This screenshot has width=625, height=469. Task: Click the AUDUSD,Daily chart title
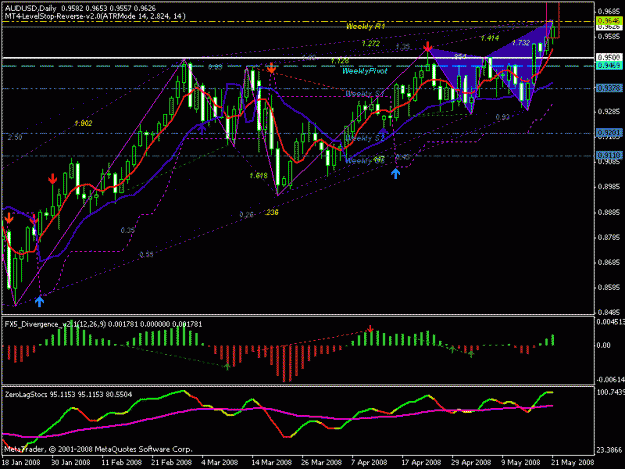click(31, 8)
